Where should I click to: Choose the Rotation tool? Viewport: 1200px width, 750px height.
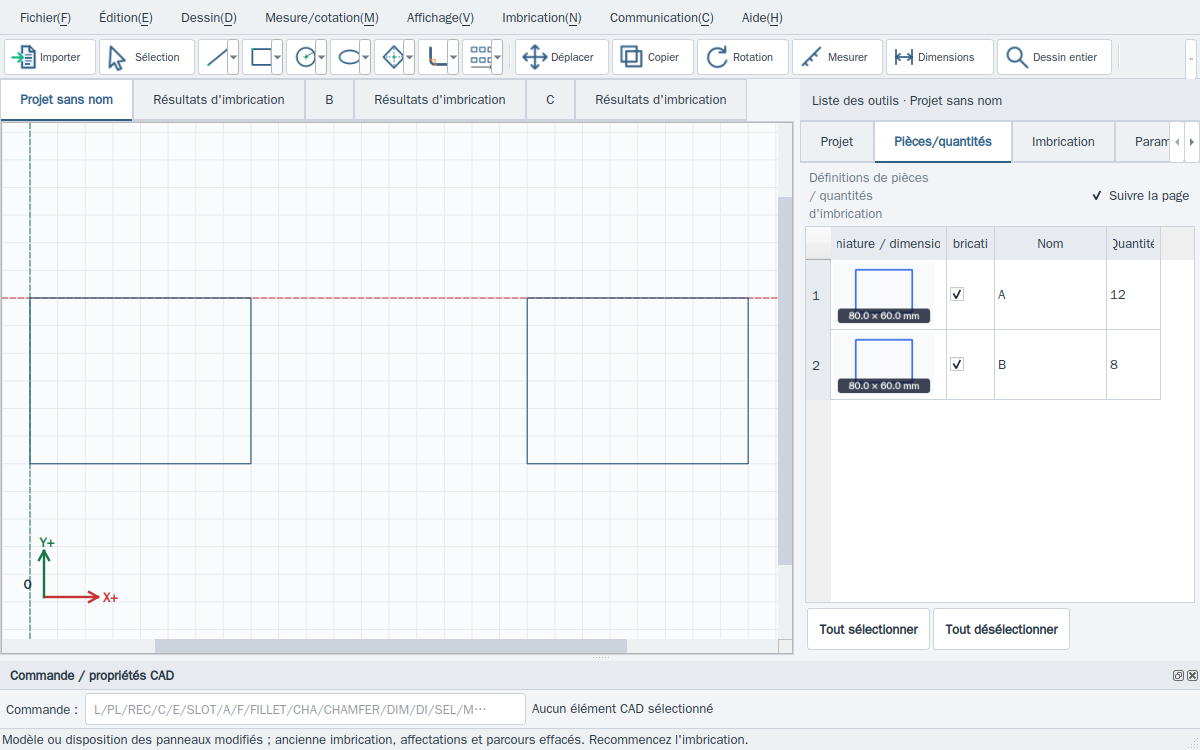743,57
